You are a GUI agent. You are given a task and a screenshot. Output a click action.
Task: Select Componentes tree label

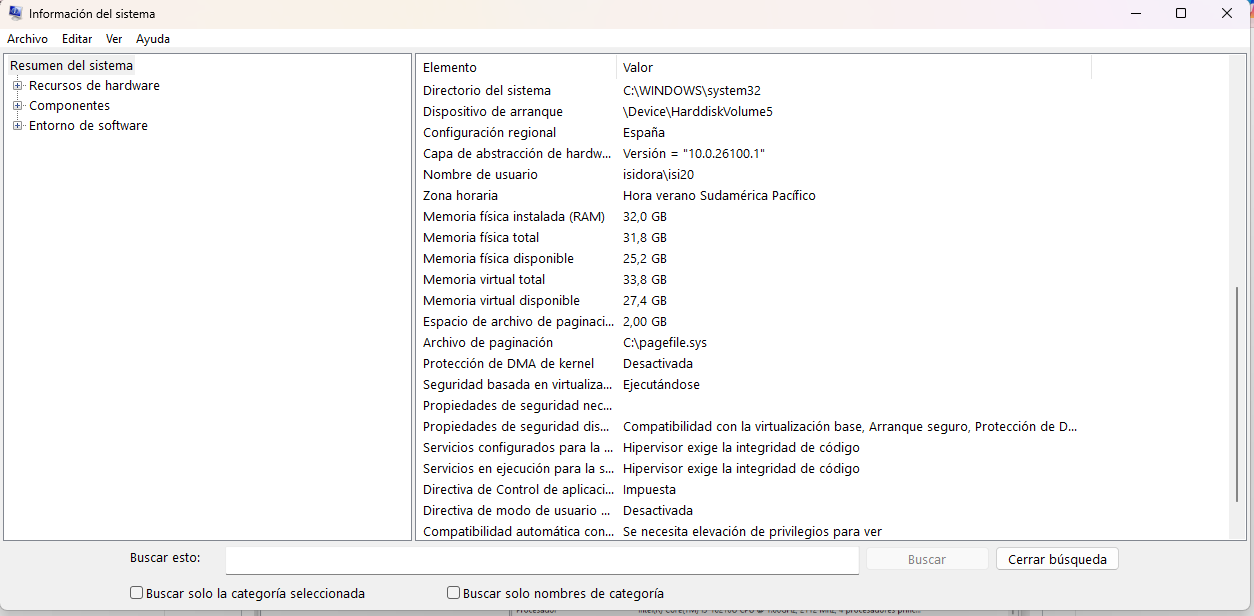pyautogui.click(x=69, y=106)
